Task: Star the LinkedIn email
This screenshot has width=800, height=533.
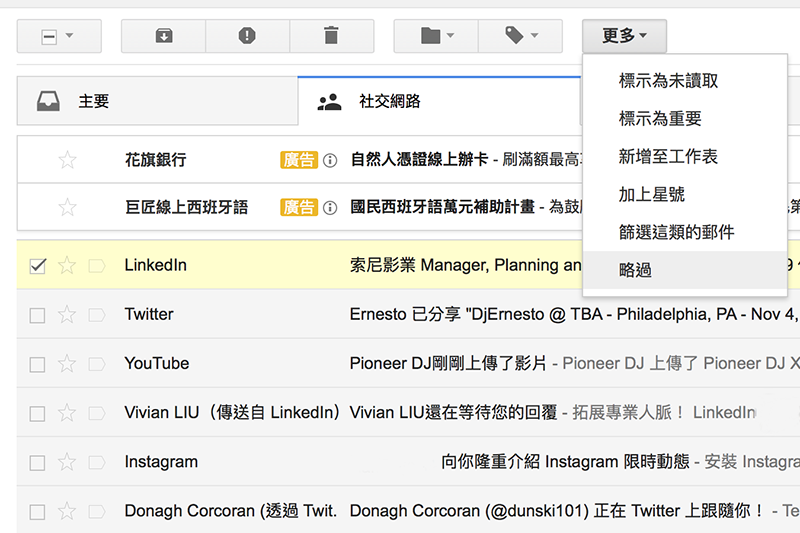Action: click(67, 265)
